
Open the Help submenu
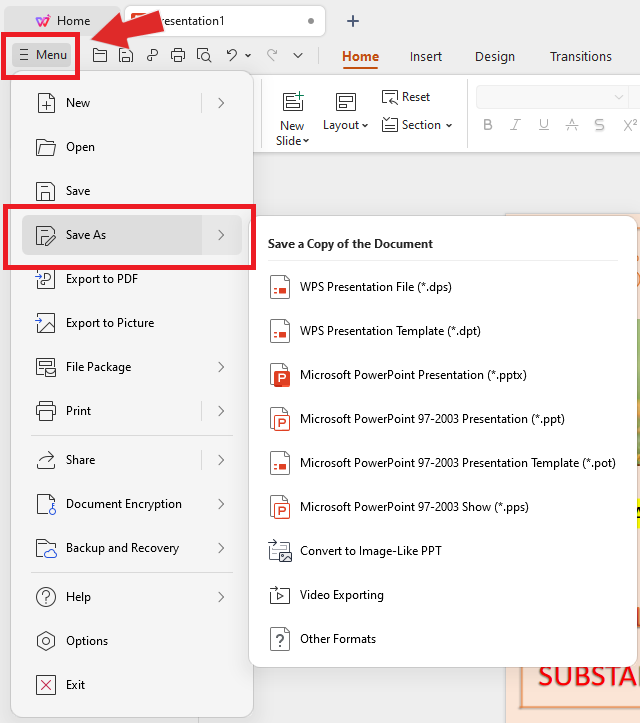click(x=132, y=597)
